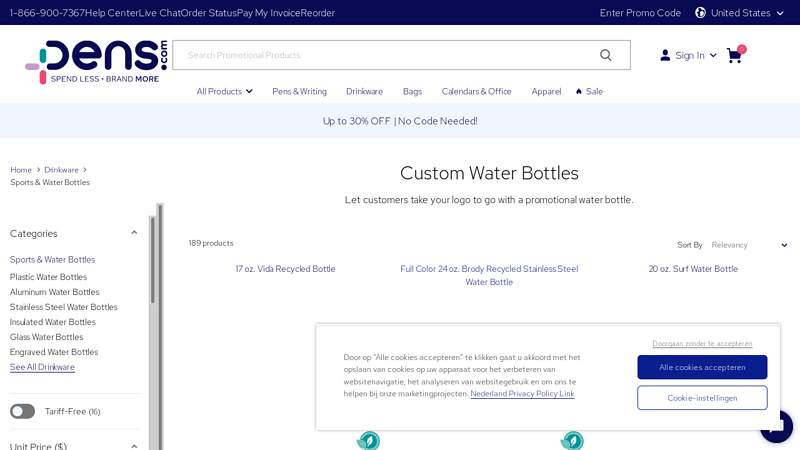Image resolution: width=800 pixels, height=450 pixels.
Task: Open Bags menu
Action: pos(412,91)
